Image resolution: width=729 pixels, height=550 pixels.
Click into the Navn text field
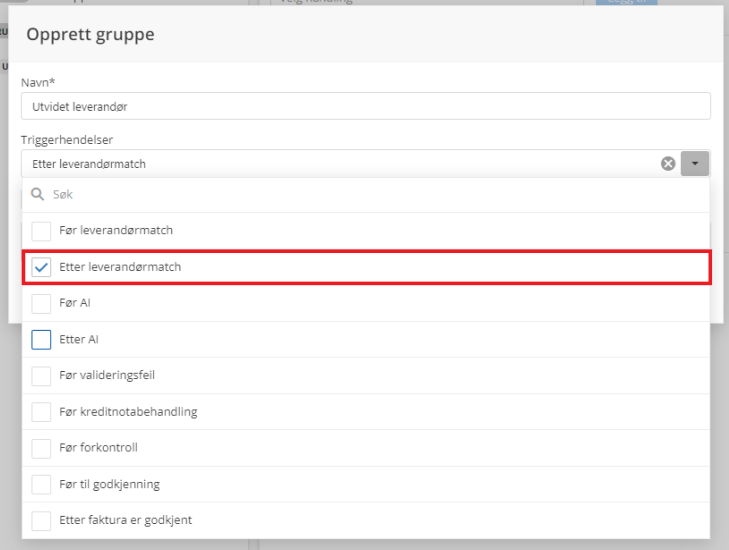[365, 106]
